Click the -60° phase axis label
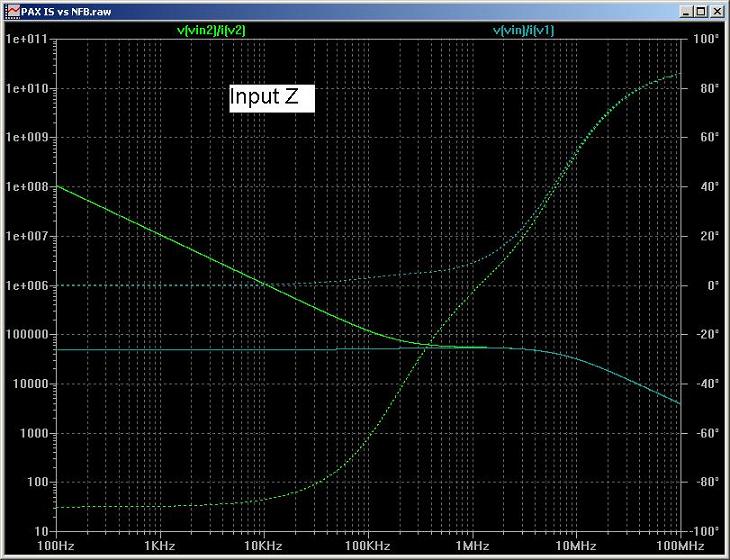The image size is (730, 560). (708, 433)
